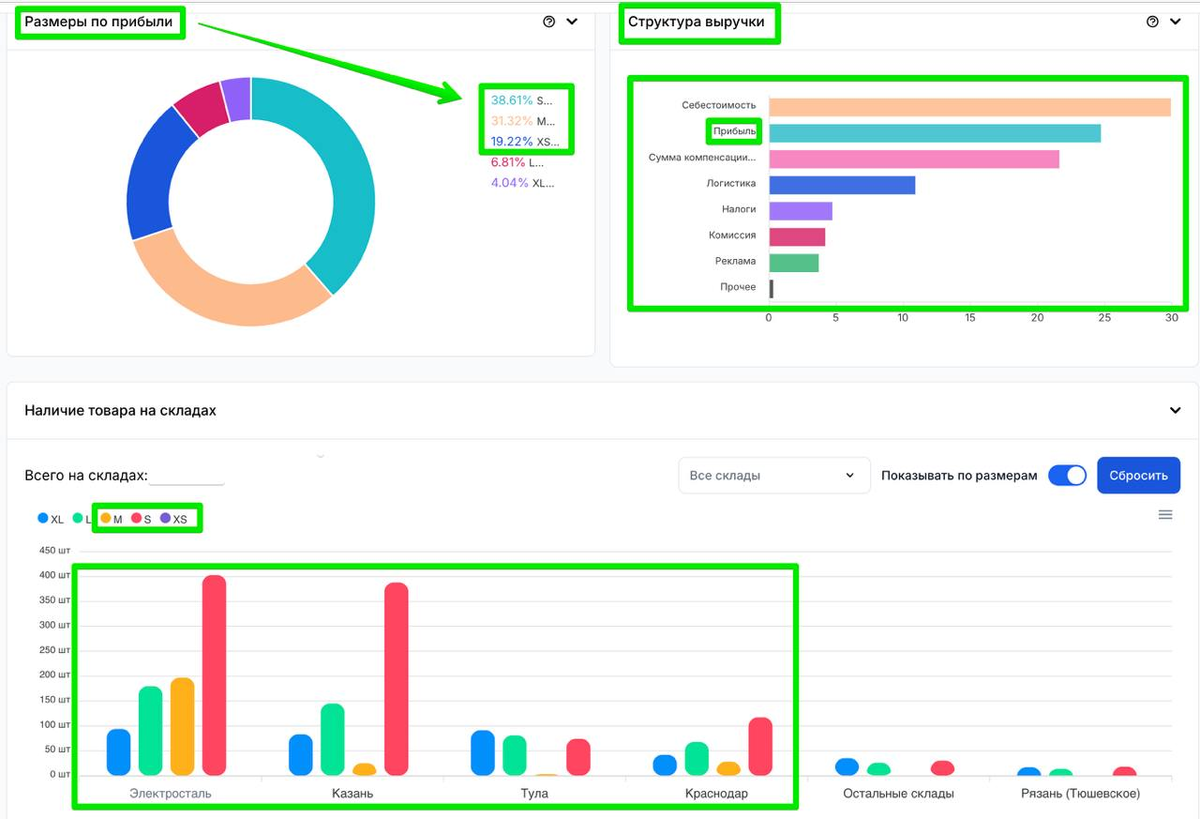This screenshot has width=1200, height=819.
Task: Collapse the Размеры по прибыли panel chevron
Action: tap(572, 21)
